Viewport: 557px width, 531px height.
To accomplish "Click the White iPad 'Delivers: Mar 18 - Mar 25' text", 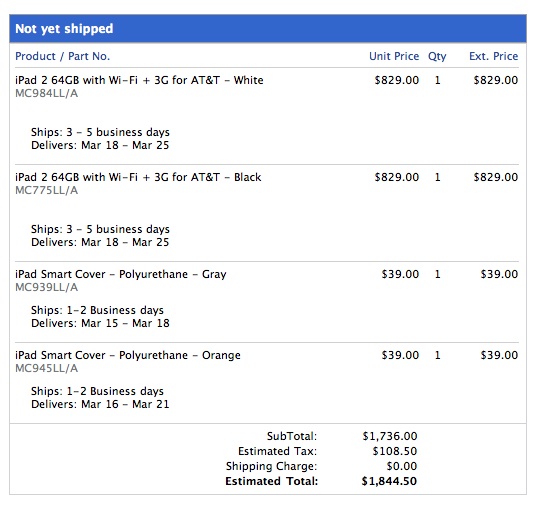I will point(100,145).
